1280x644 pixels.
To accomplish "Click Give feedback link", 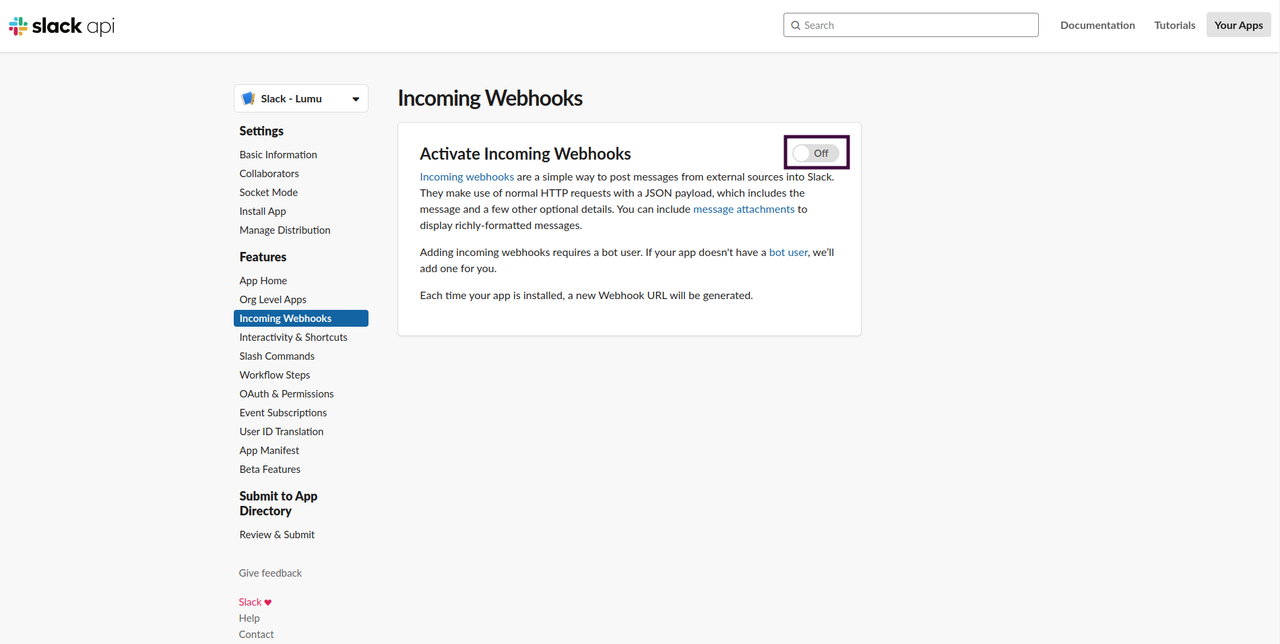I will click(x=270, y=573).
